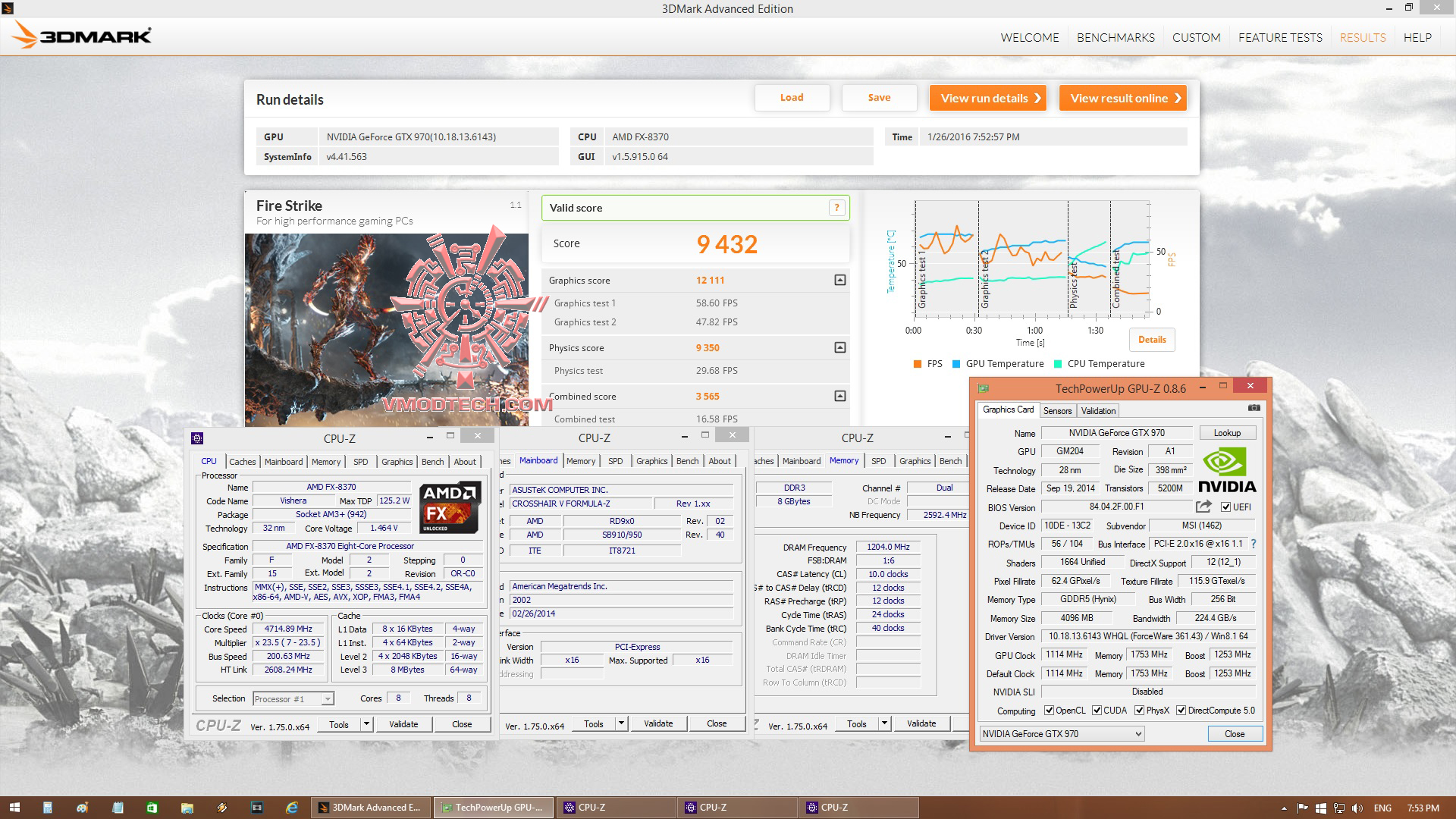Open the BENCHMARKS tab in 3DMark
The image size is (1456, 819).
click(x=1116, y=37)
